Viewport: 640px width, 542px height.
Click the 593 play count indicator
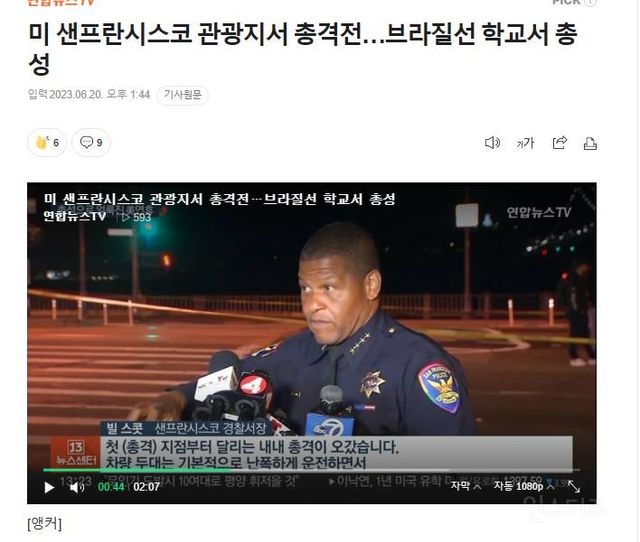(137, 217)
